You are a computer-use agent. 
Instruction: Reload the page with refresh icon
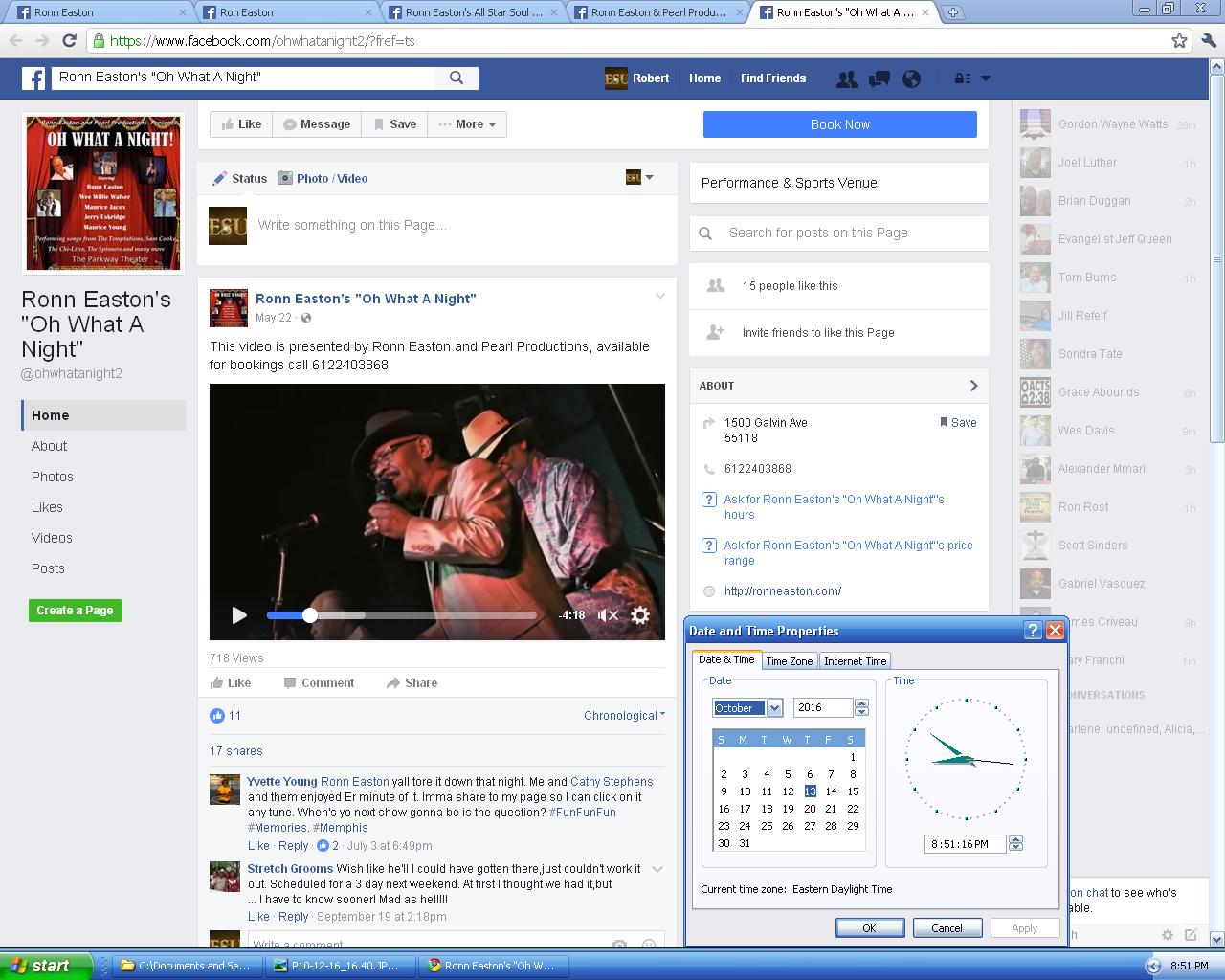pos(69,41)
